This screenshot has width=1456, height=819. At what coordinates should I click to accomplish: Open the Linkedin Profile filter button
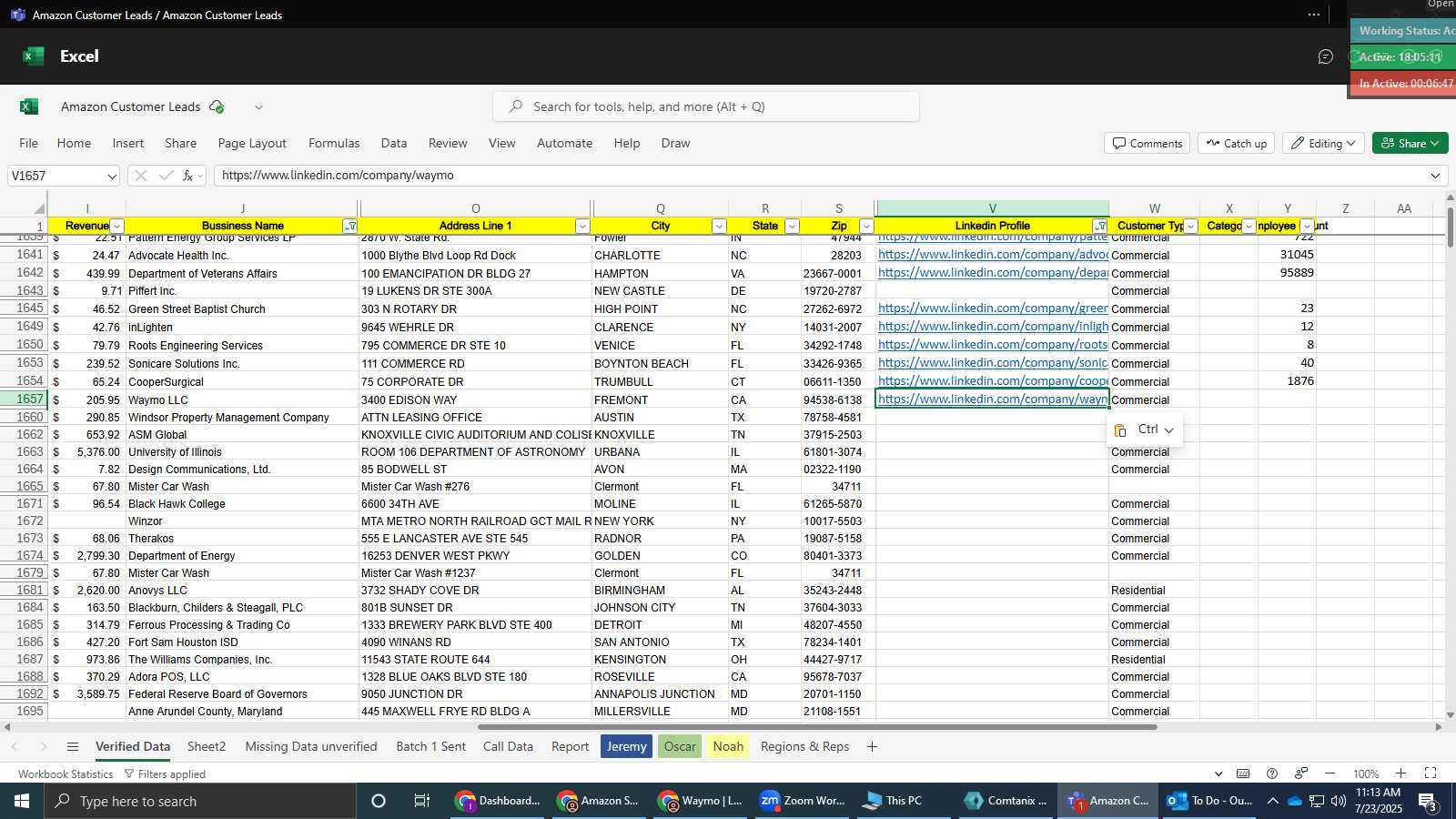(x=1100, y=226)
